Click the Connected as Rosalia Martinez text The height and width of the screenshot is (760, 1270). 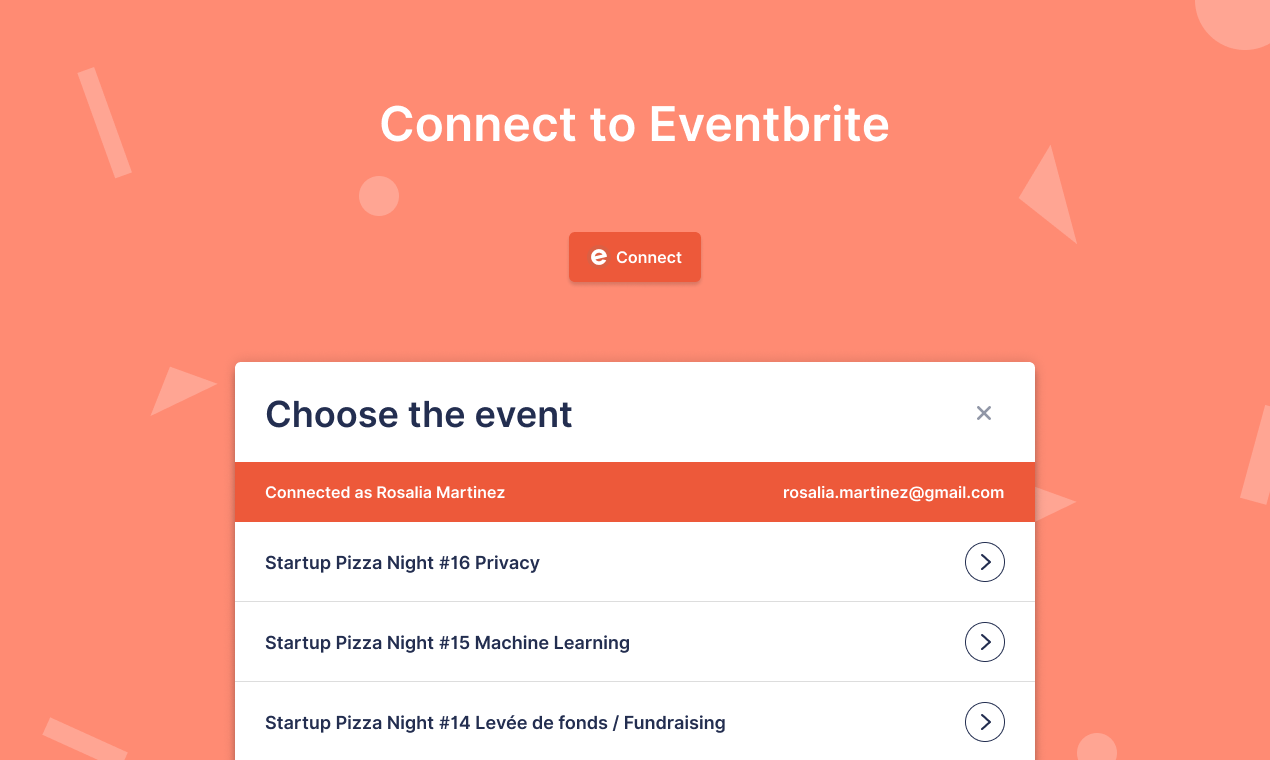[385, 492]
